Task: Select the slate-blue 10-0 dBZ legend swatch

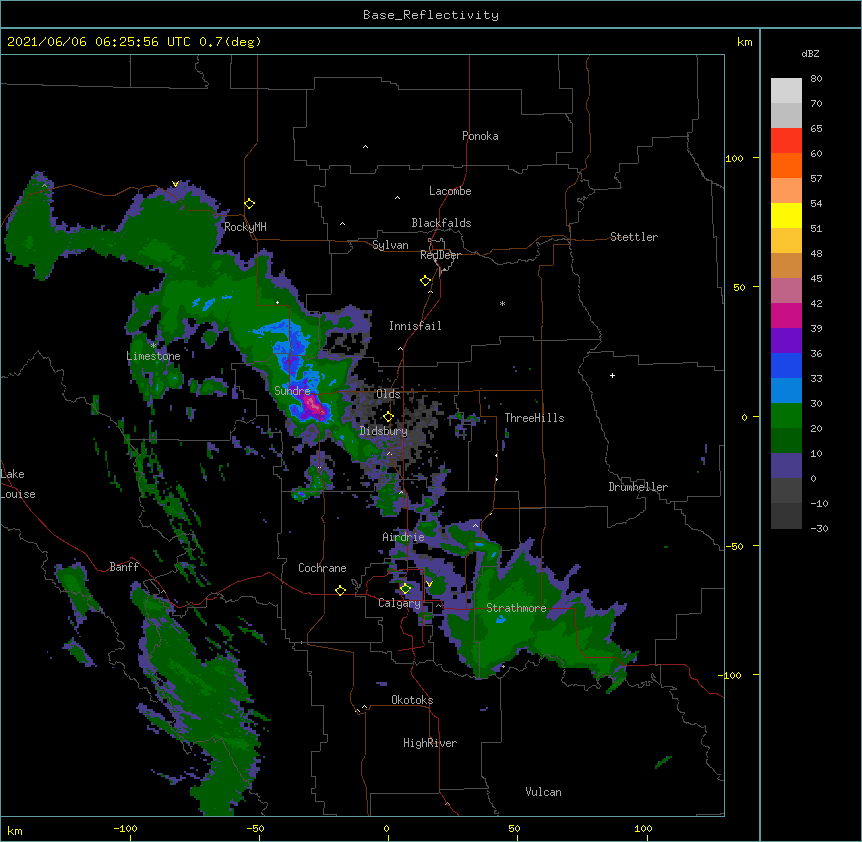Action: (786, 466)
